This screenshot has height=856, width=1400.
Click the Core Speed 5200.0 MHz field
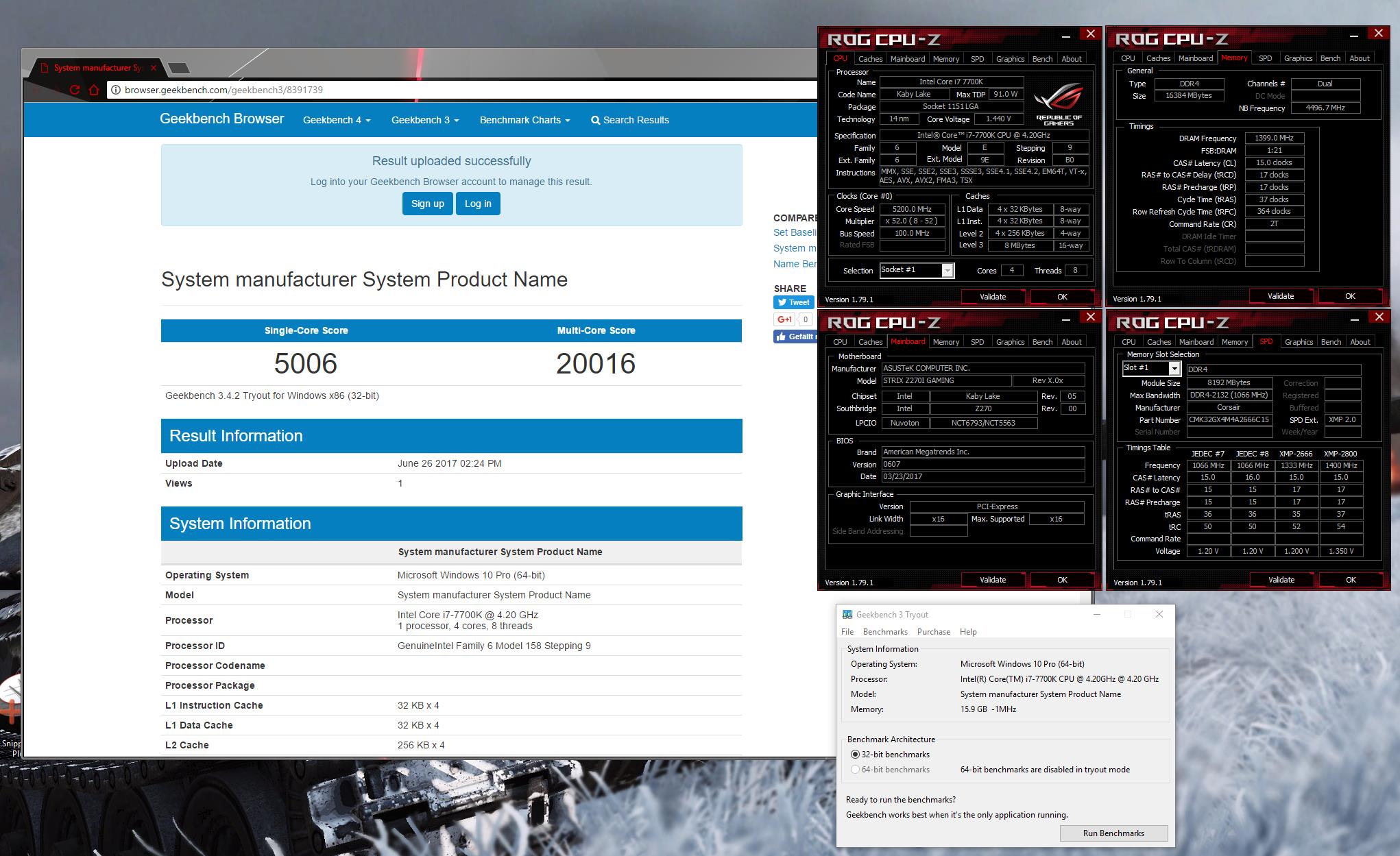tap(912, 209)
